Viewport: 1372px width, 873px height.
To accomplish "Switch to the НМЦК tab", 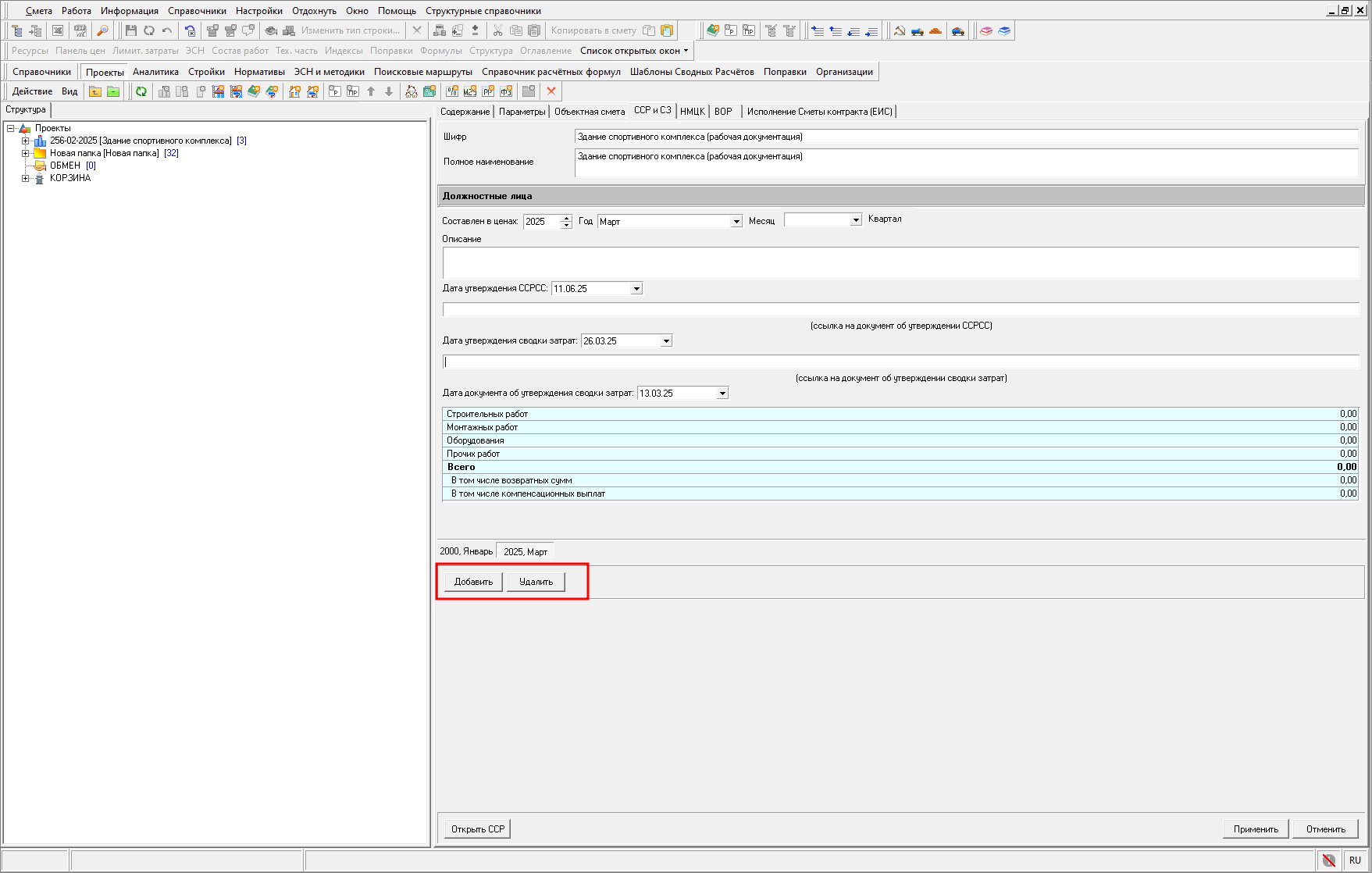I will point(692,112).
